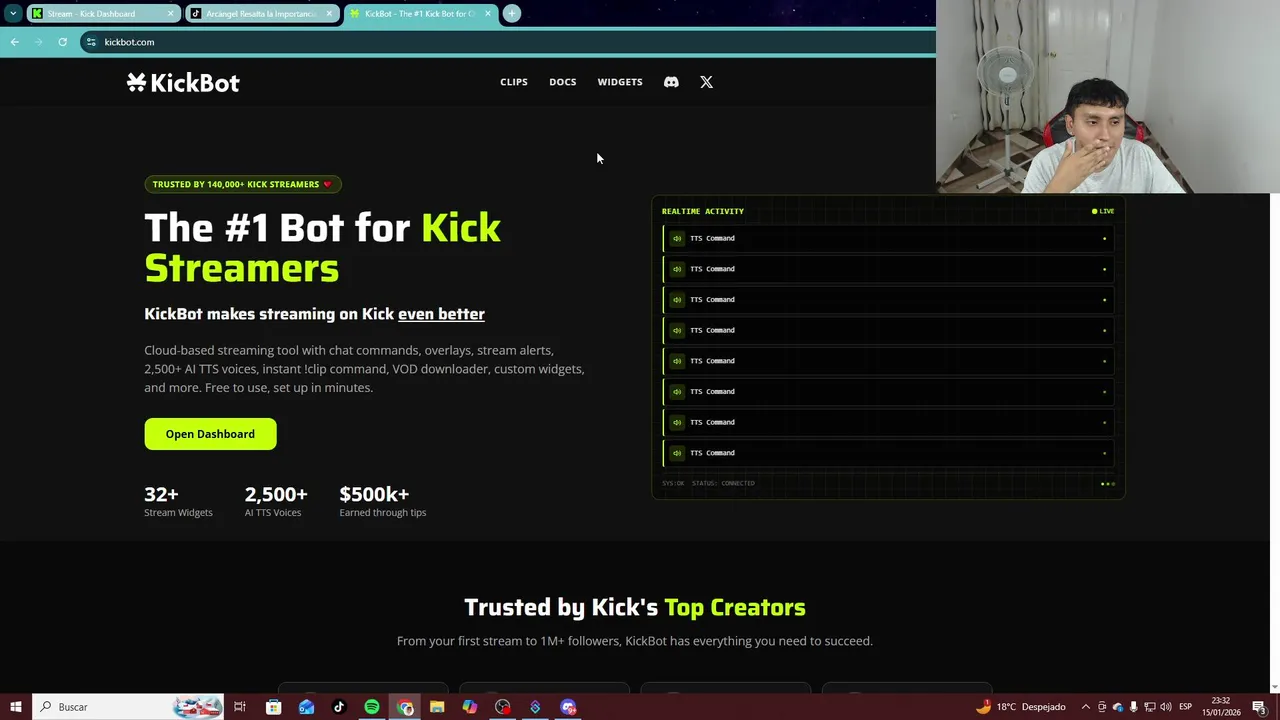This screenshot has height=720, width=1280.
Task: Click the '$500k+' Earned through tips stat
Action: tap(383, 501)
